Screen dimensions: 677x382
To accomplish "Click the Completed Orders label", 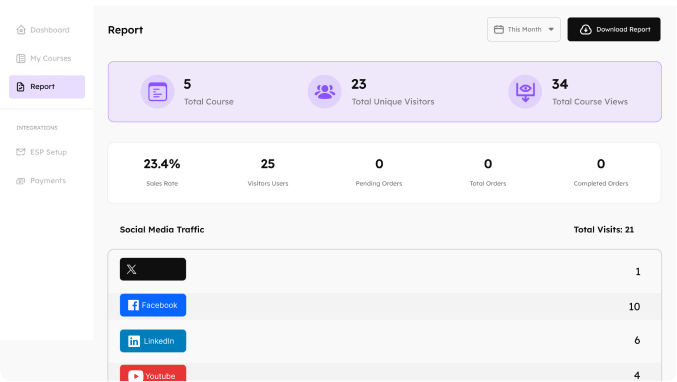I will point(601,183).
